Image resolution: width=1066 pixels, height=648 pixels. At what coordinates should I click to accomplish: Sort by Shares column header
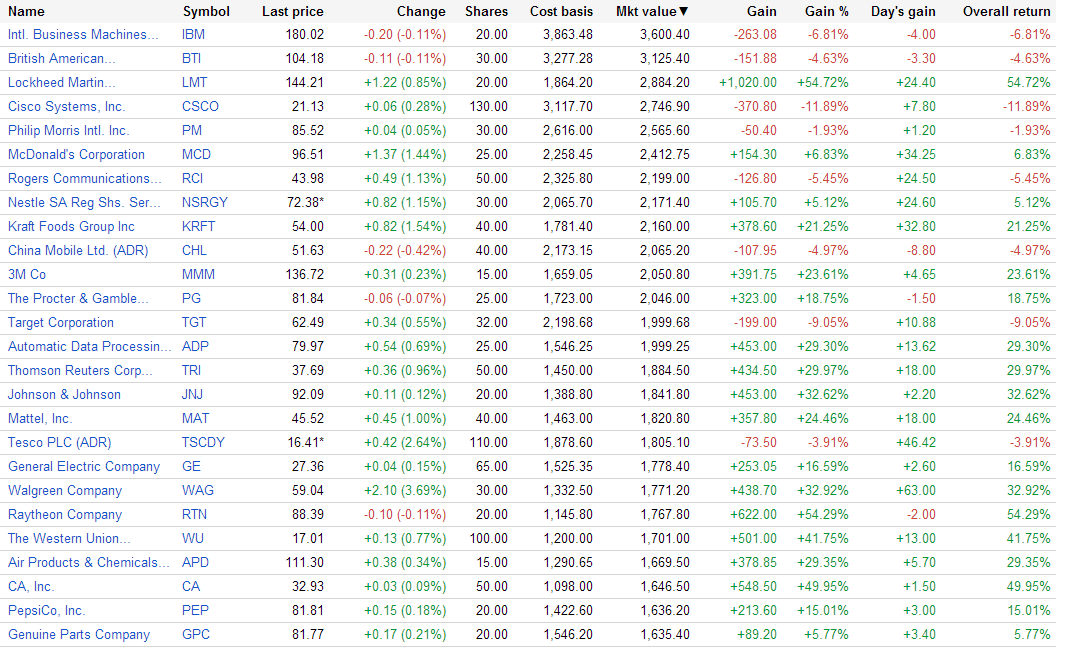[486, 12]
